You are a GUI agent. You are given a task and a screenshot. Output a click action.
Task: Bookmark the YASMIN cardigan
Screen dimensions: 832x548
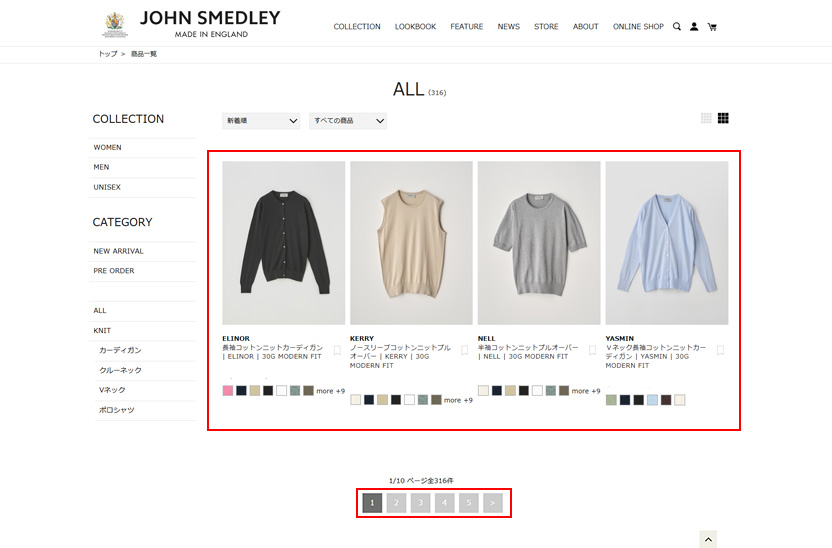[x=720, y=350]
